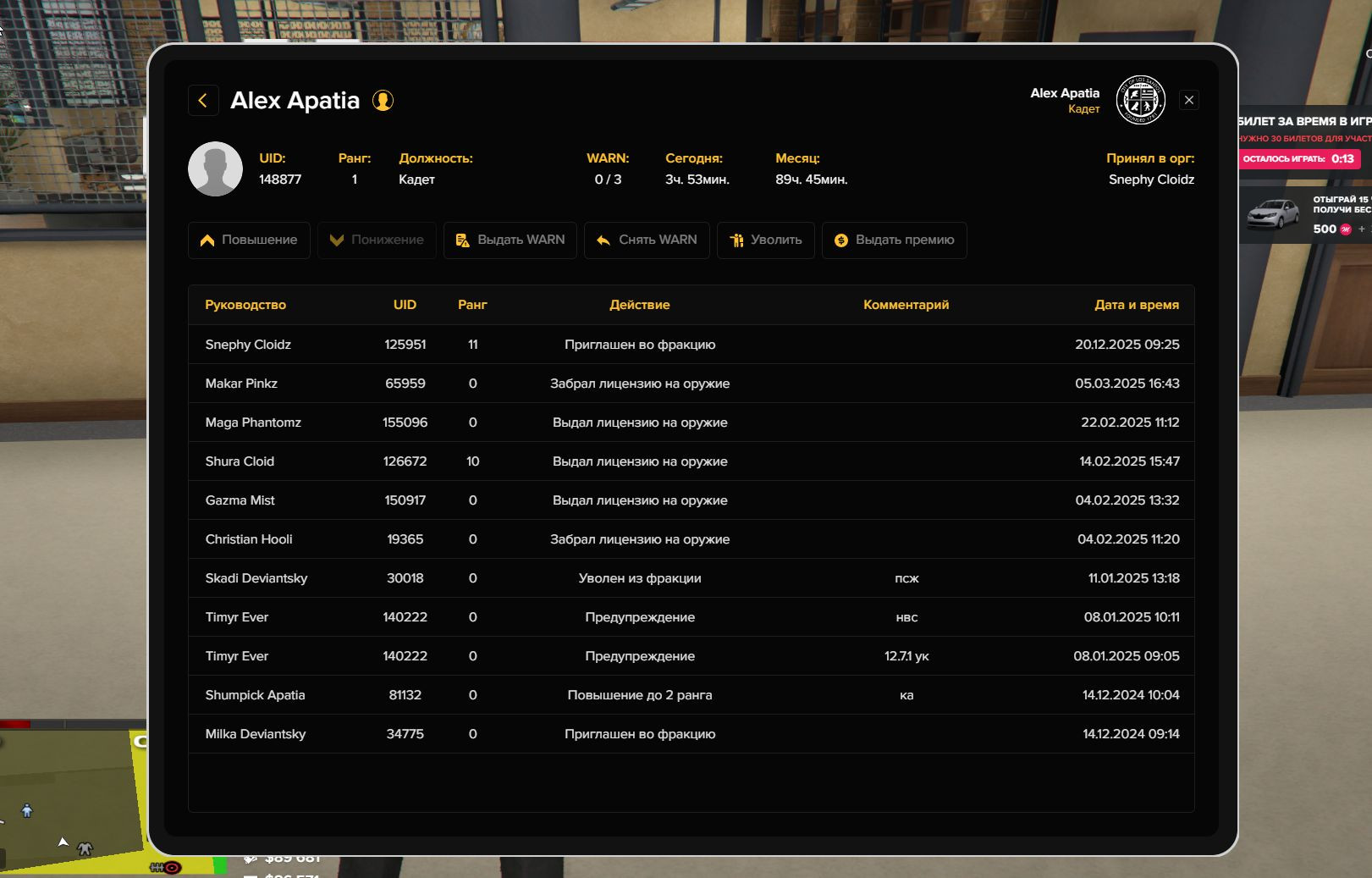This screenshot has width=1372, height=878.
Task: Select the Christian Hooli log entry
Action: click(x=692, y=539)
